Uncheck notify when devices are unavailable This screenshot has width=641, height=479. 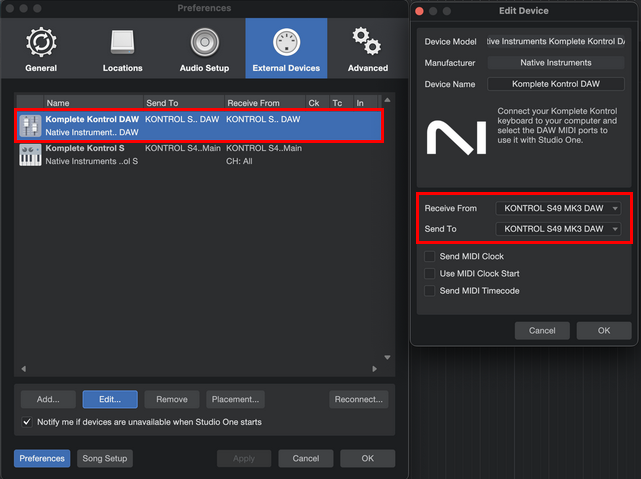tap(27, 422)
